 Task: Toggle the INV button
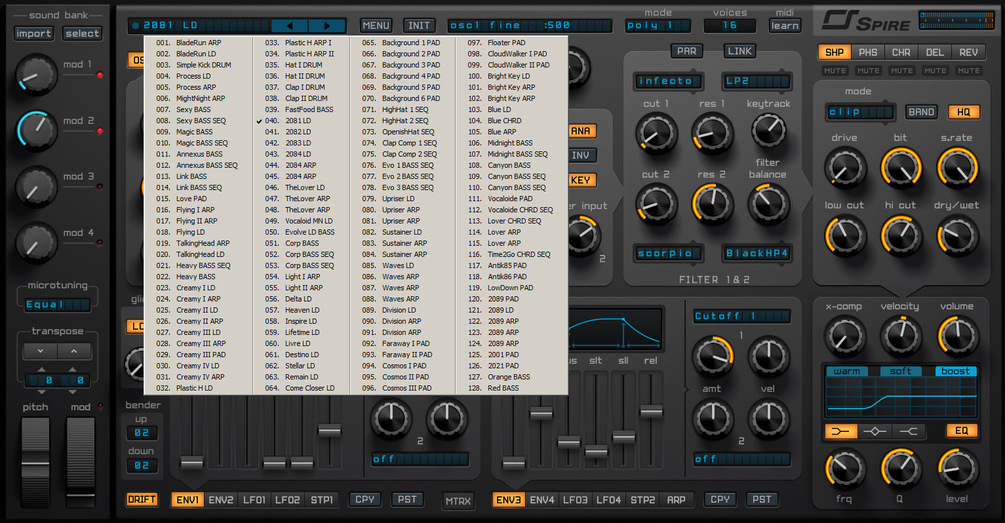pos(581,155)
